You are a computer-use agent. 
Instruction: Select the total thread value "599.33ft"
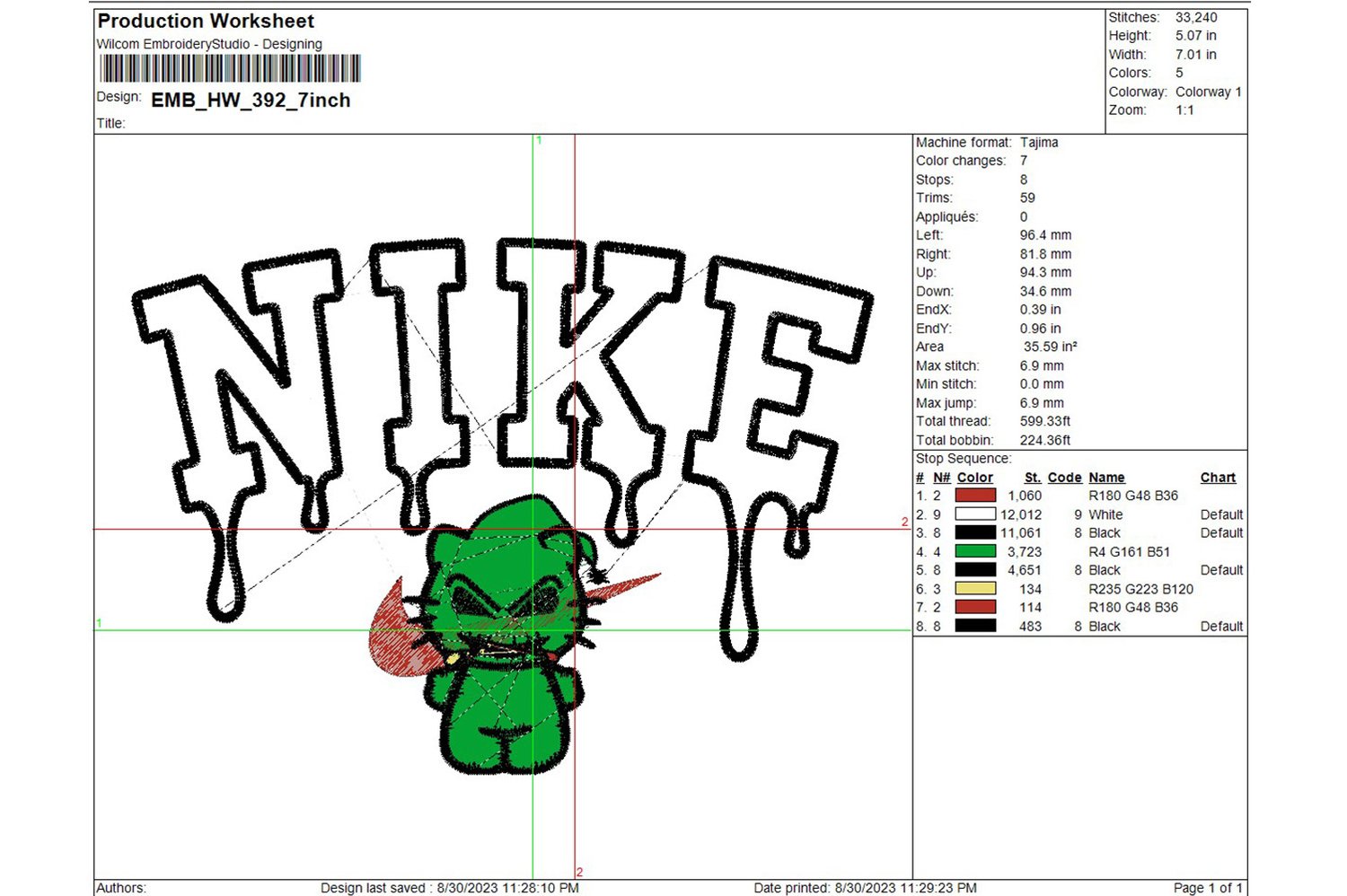coord(1045,421)
